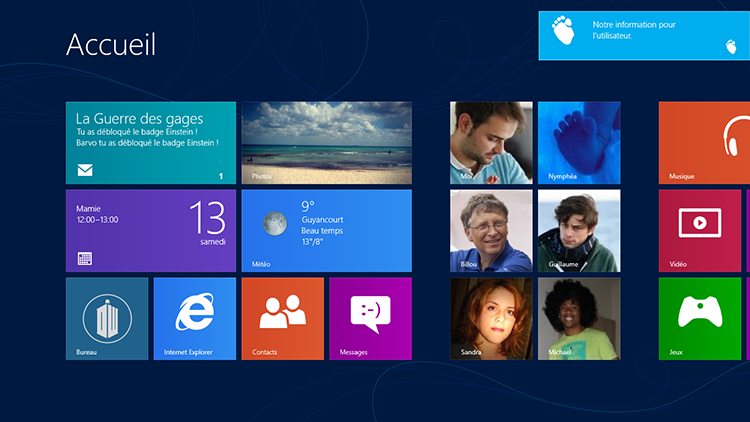Open the calendar tile showing 13 samedi
This screenshot has height=422, width=750.
pyautogui.click(x=150, y=230)
